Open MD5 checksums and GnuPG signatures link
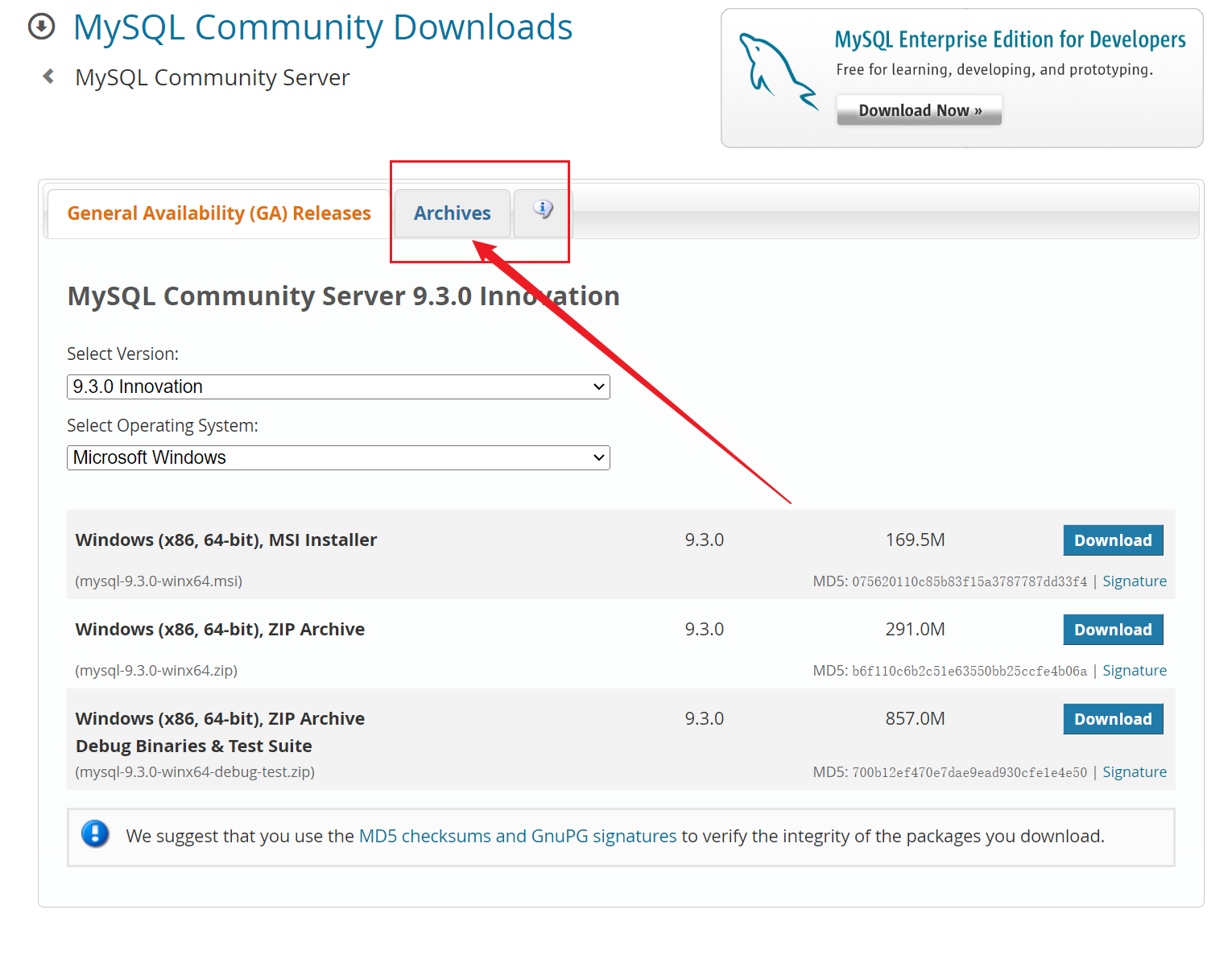The image size is (1232, 980). point(518,836)
